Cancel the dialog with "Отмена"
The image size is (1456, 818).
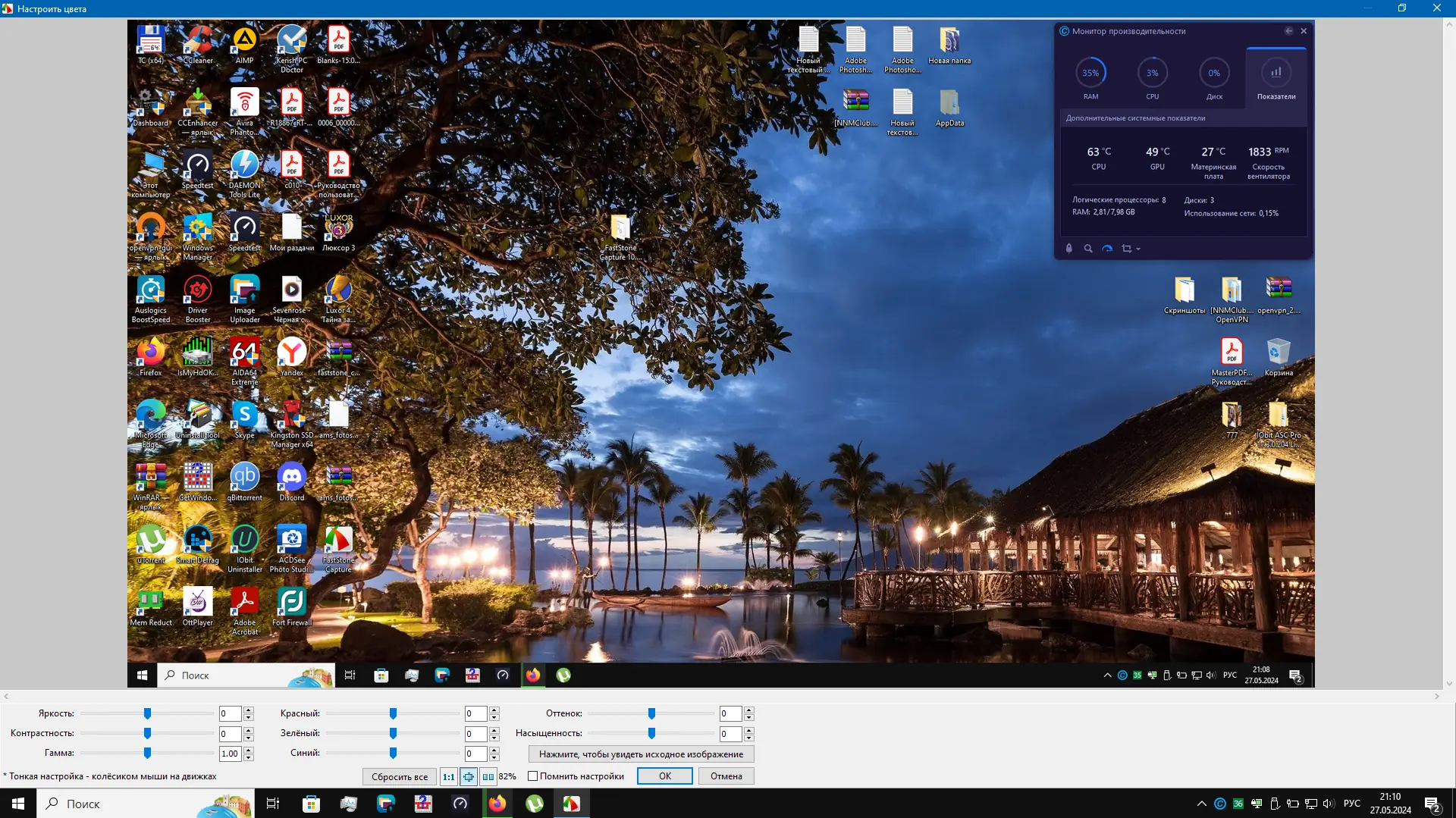point(726,776)
